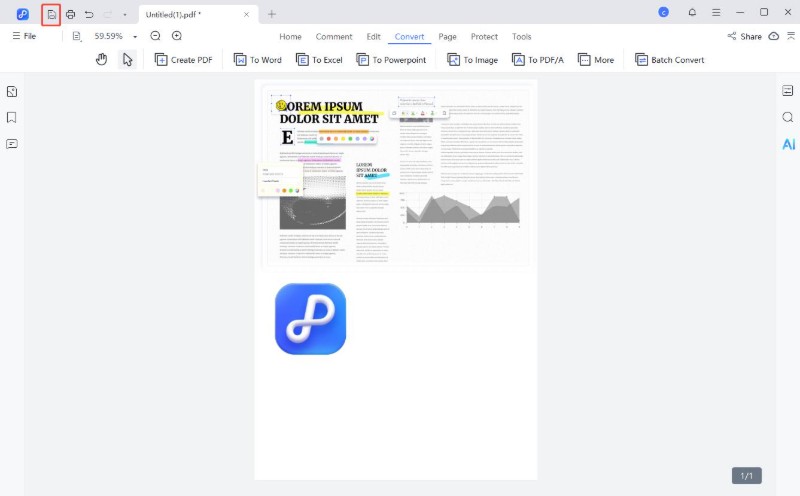Open the notifications bell
Viewport: 800px width, 496px height.
coord(692,12)
